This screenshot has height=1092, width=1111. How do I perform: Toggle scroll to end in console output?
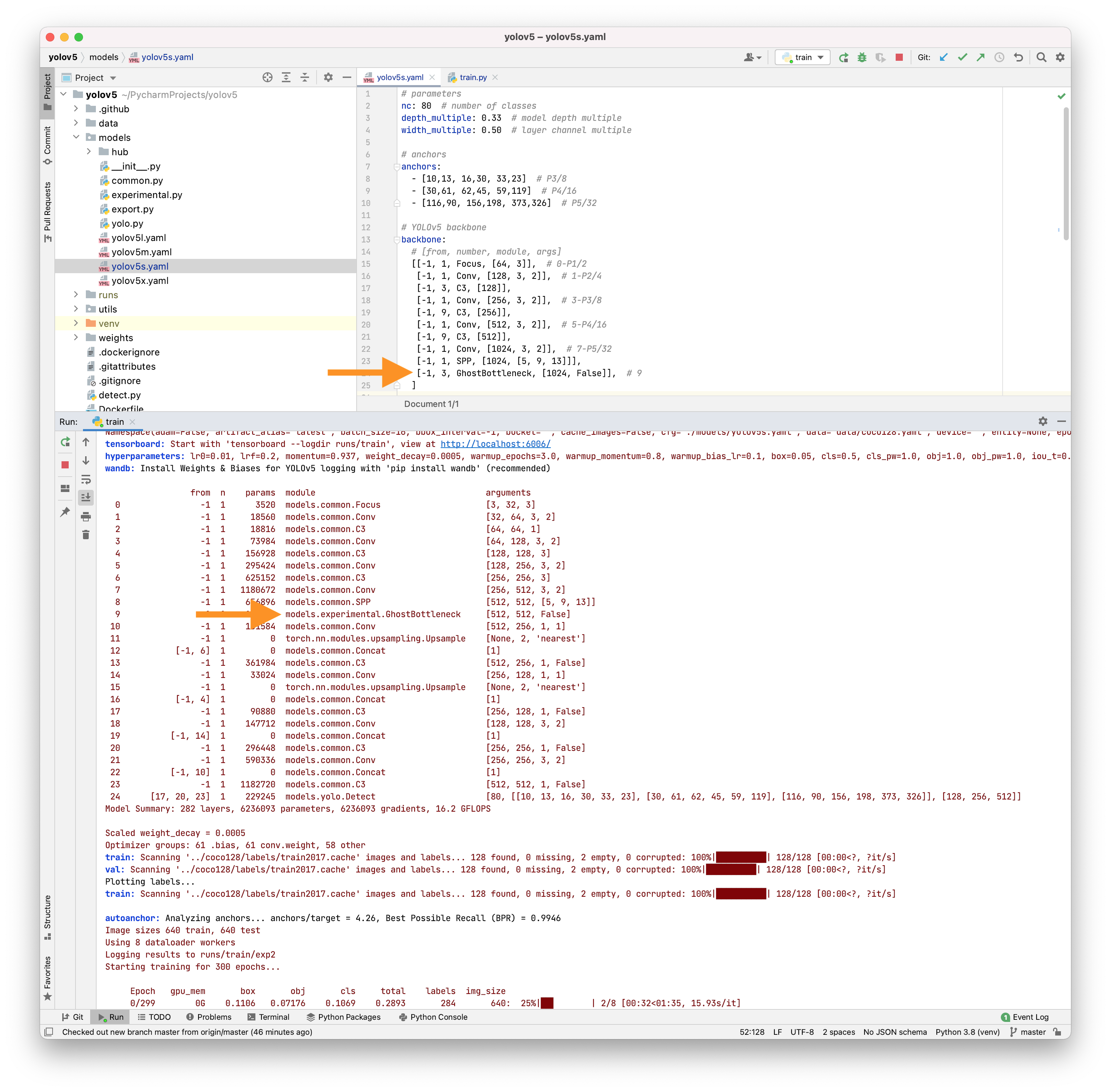(x=86, y=497)
